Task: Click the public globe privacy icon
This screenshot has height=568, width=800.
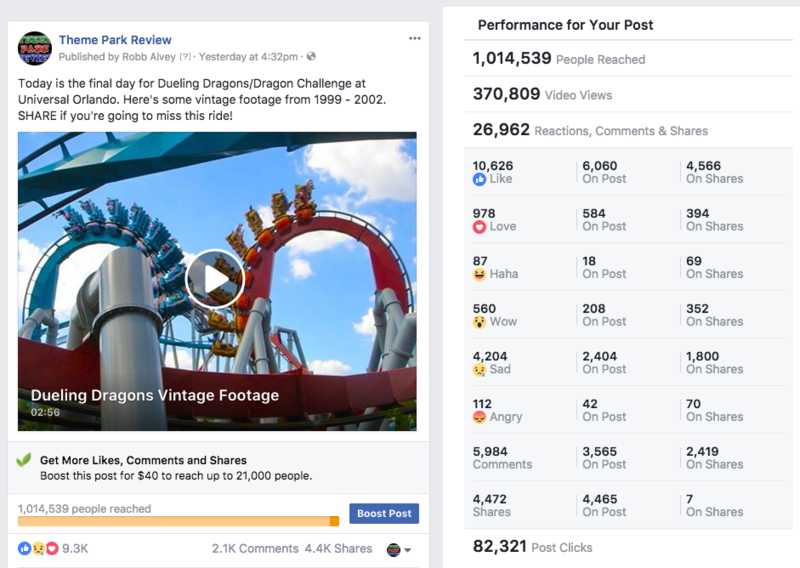Action: click(x=312, y=56)
